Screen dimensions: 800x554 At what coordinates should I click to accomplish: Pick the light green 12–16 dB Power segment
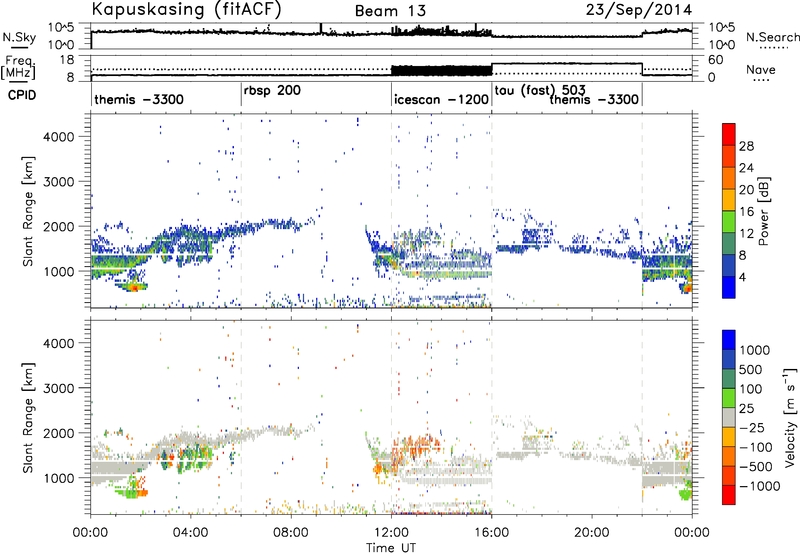point(729,221)
